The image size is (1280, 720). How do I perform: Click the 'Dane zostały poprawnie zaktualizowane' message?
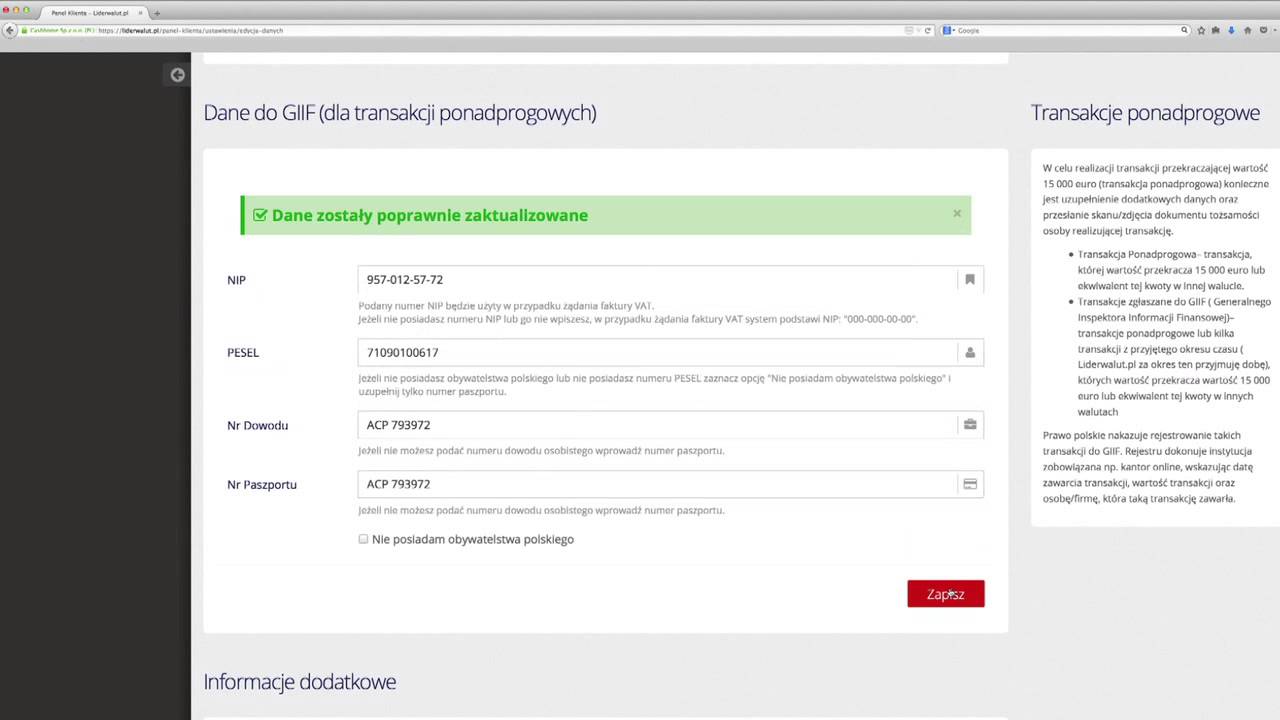[x=430, y=215]
